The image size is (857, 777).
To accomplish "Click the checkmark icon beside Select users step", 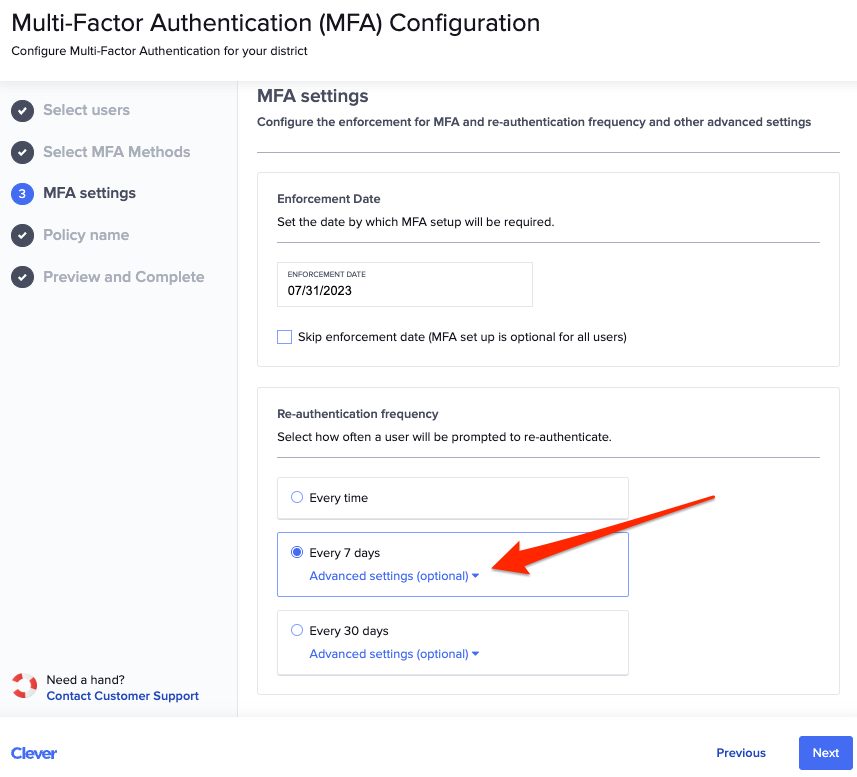I will click(22, 110).
